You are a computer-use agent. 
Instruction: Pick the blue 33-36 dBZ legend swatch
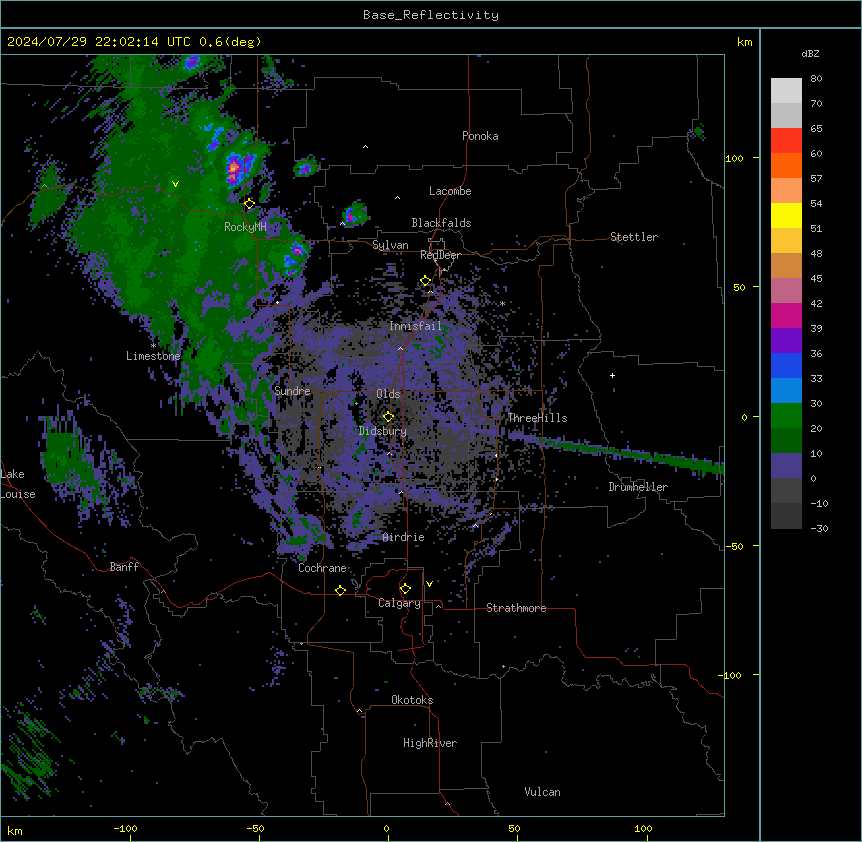click(x=786, y=365)
